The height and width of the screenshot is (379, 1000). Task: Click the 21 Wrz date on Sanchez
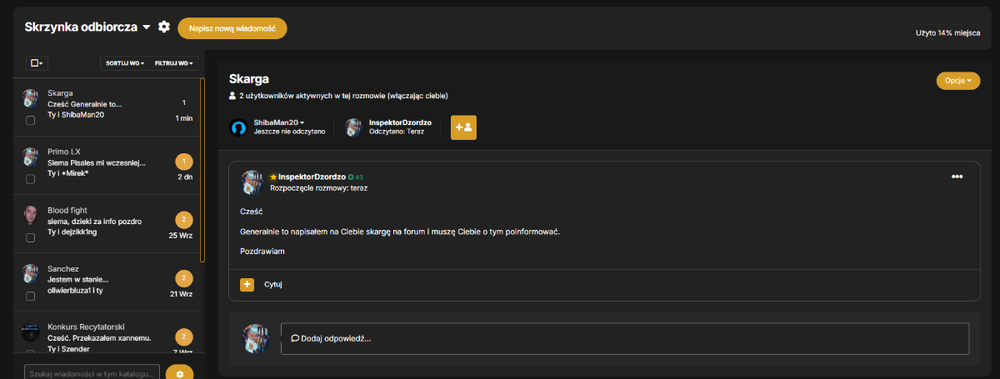click(x=181, y=294)
